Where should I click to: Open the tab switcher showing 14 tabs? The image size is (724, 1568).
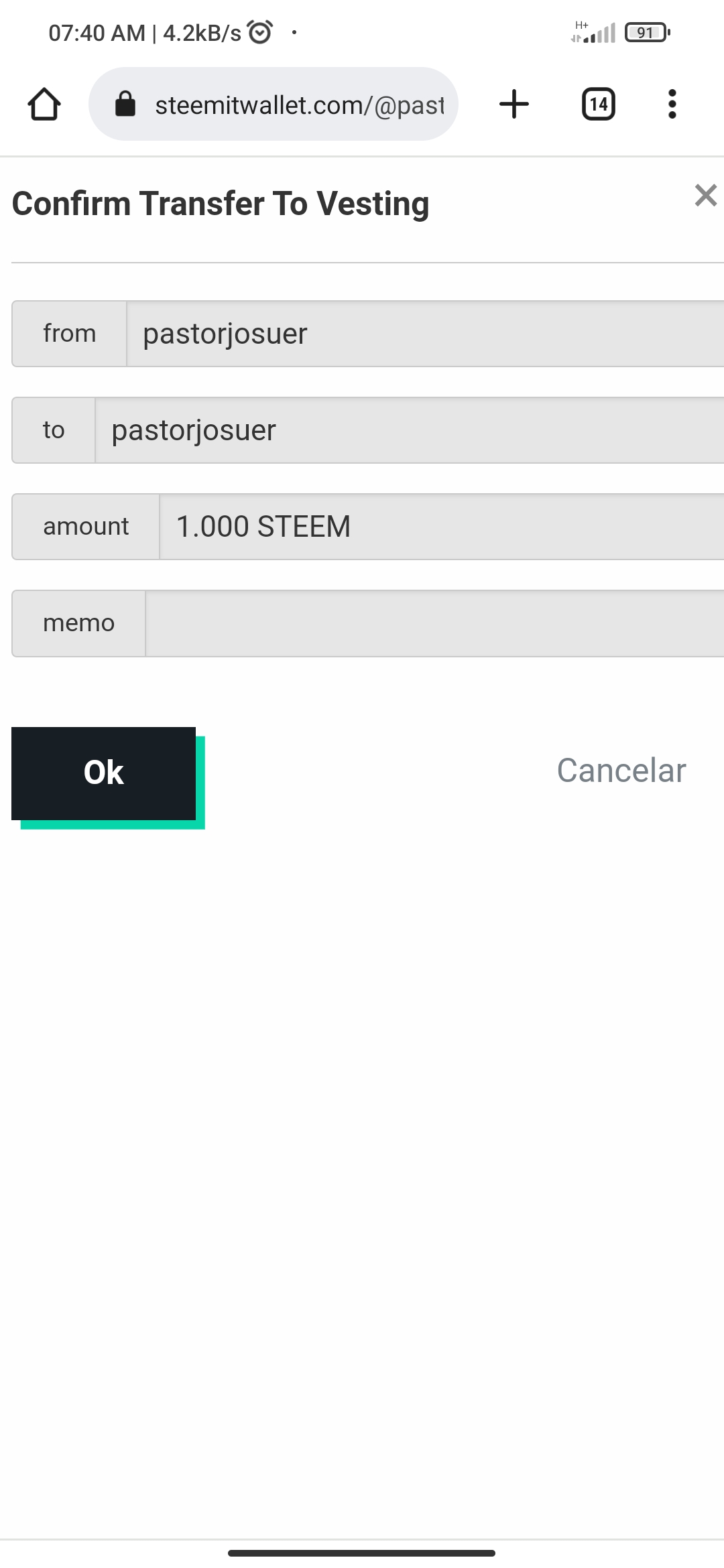pyautogui.click(x=598, y=105)
